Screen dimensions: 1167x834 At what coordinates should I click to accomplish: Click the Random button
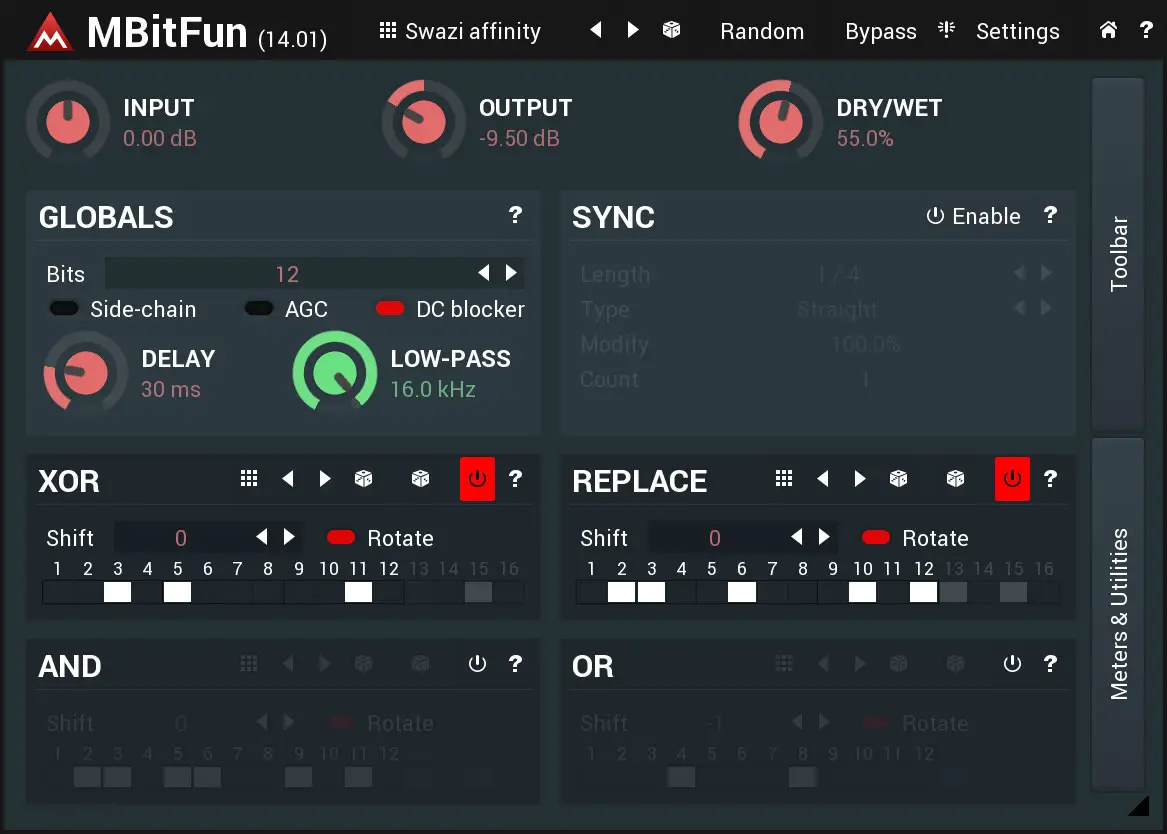pyautogui.click(x=762, y=31)
